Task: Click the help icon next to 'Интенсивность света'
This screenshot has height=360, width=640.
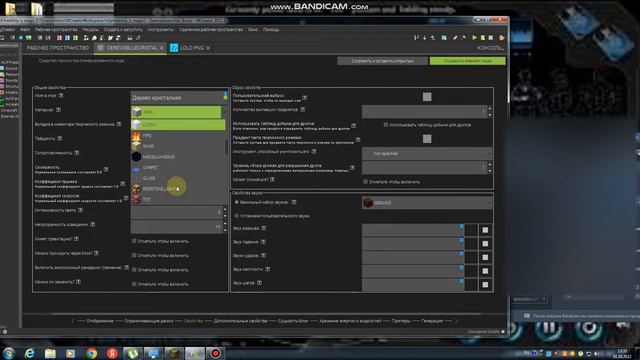Action: tap(80, 210)
